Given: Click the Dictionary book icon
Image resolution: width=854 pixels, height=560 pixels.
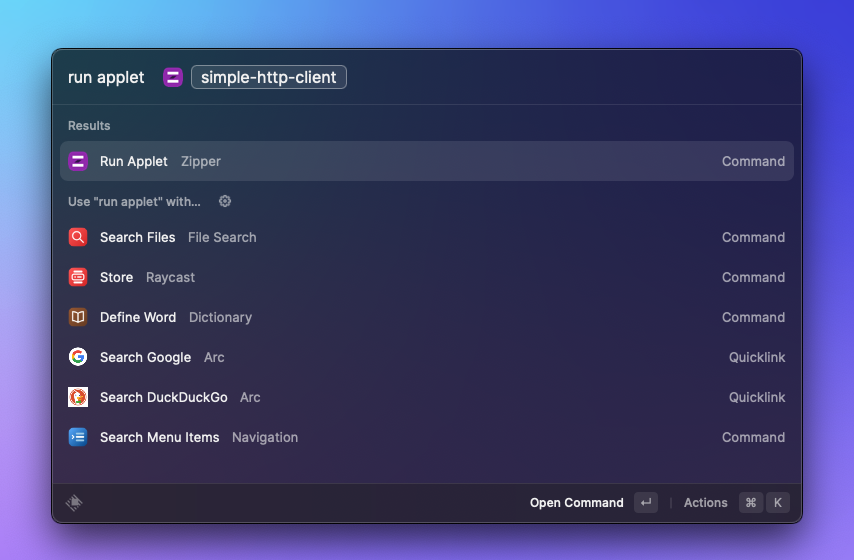Looking at the screenshot, I should tap(78, 317).
